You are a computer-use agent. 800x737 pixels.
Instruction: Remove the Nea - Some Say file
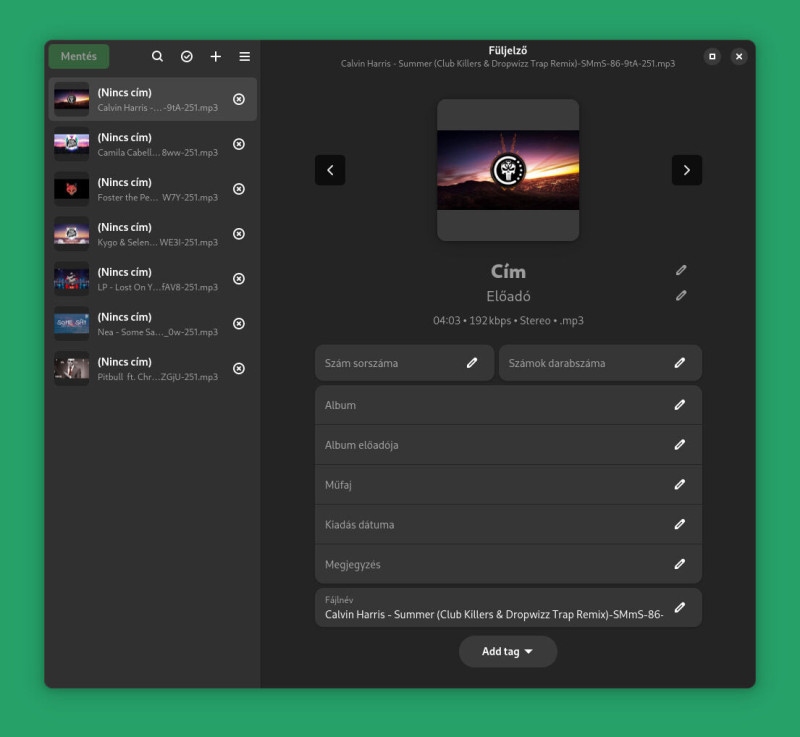coord(239,323)
